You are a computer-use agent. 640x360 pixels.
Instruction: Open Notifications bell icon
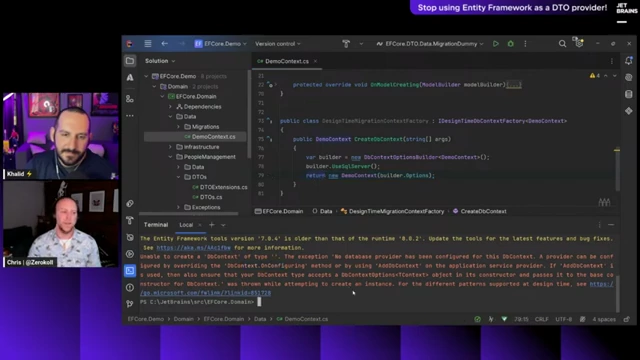point(629,61)
